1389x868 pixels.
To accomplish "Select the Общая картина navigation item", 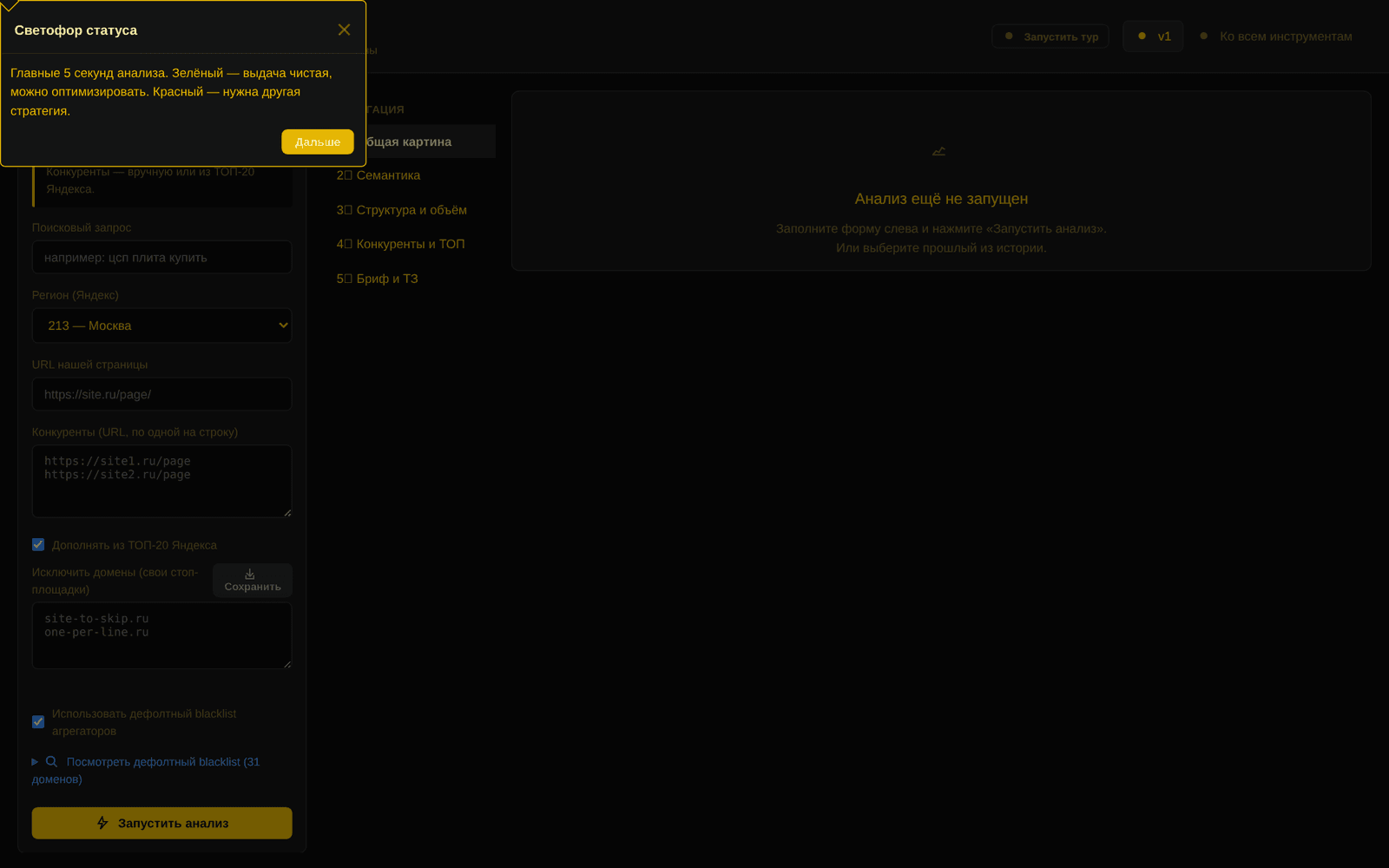I will [412, 141].
